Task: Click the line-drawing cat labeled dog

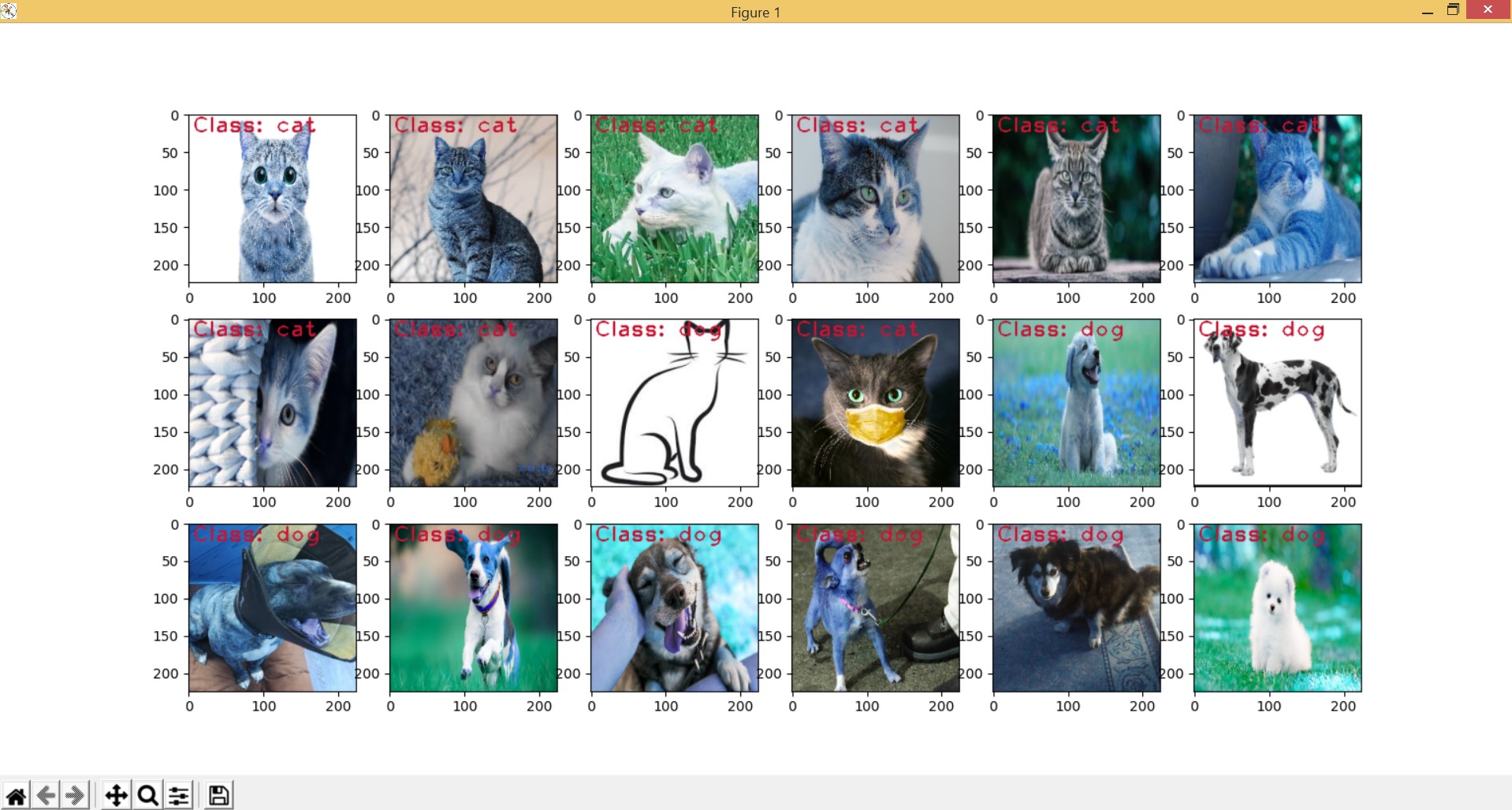Action: (674, 402)
